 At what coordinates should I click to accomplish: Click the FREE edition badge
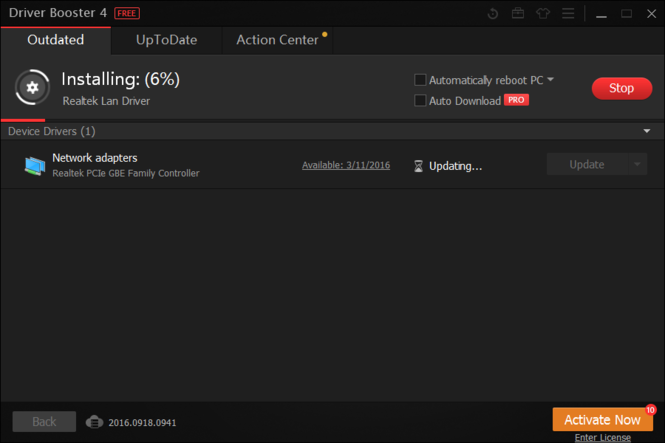coord(127,13)
